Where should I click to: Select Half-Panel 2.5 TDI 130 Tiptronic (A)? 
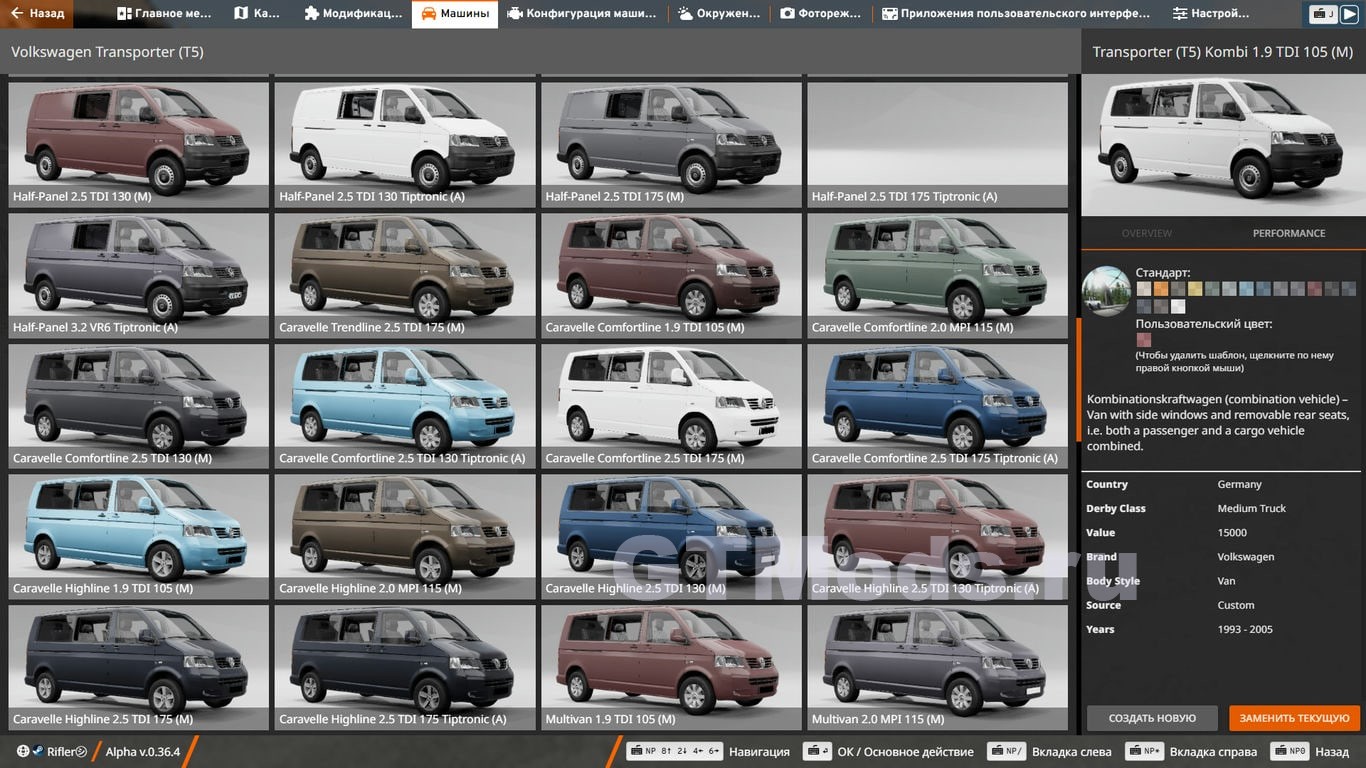pyautogui.click(x=405, y=144)
